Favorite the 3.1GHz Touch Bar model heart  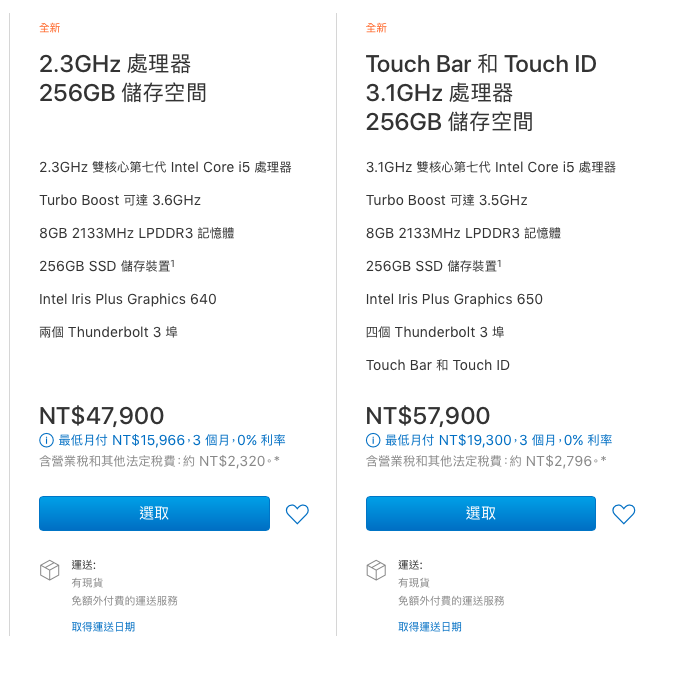(x=624, y=514)
